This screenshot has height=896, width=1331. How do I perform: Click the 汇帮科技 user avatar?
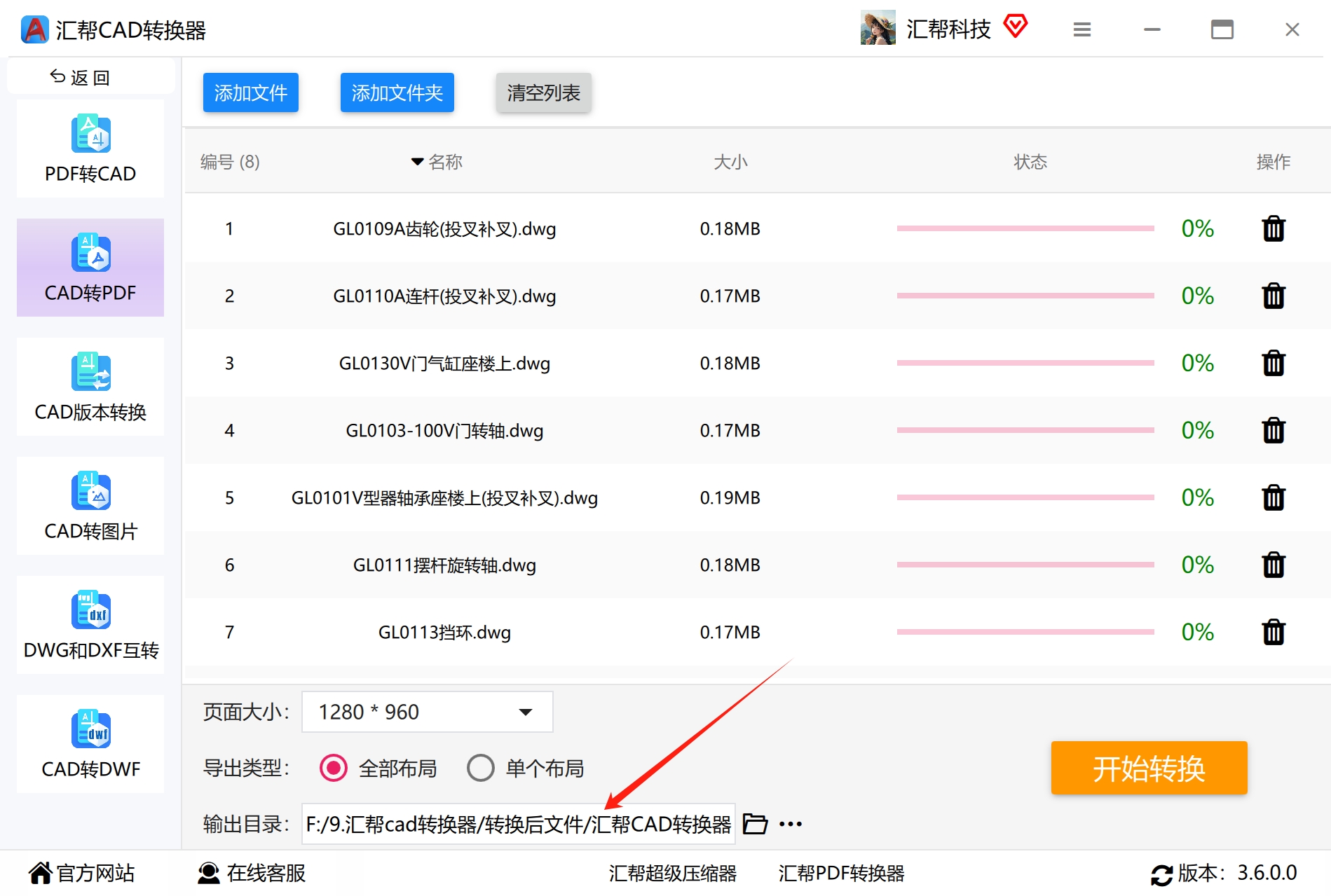click(878, 27)
